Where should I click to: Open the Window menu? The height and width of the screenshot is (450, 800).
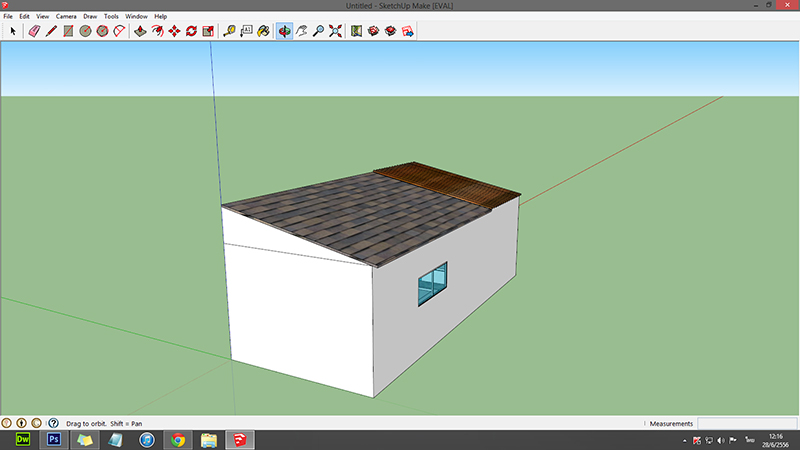tap(136, 17)
